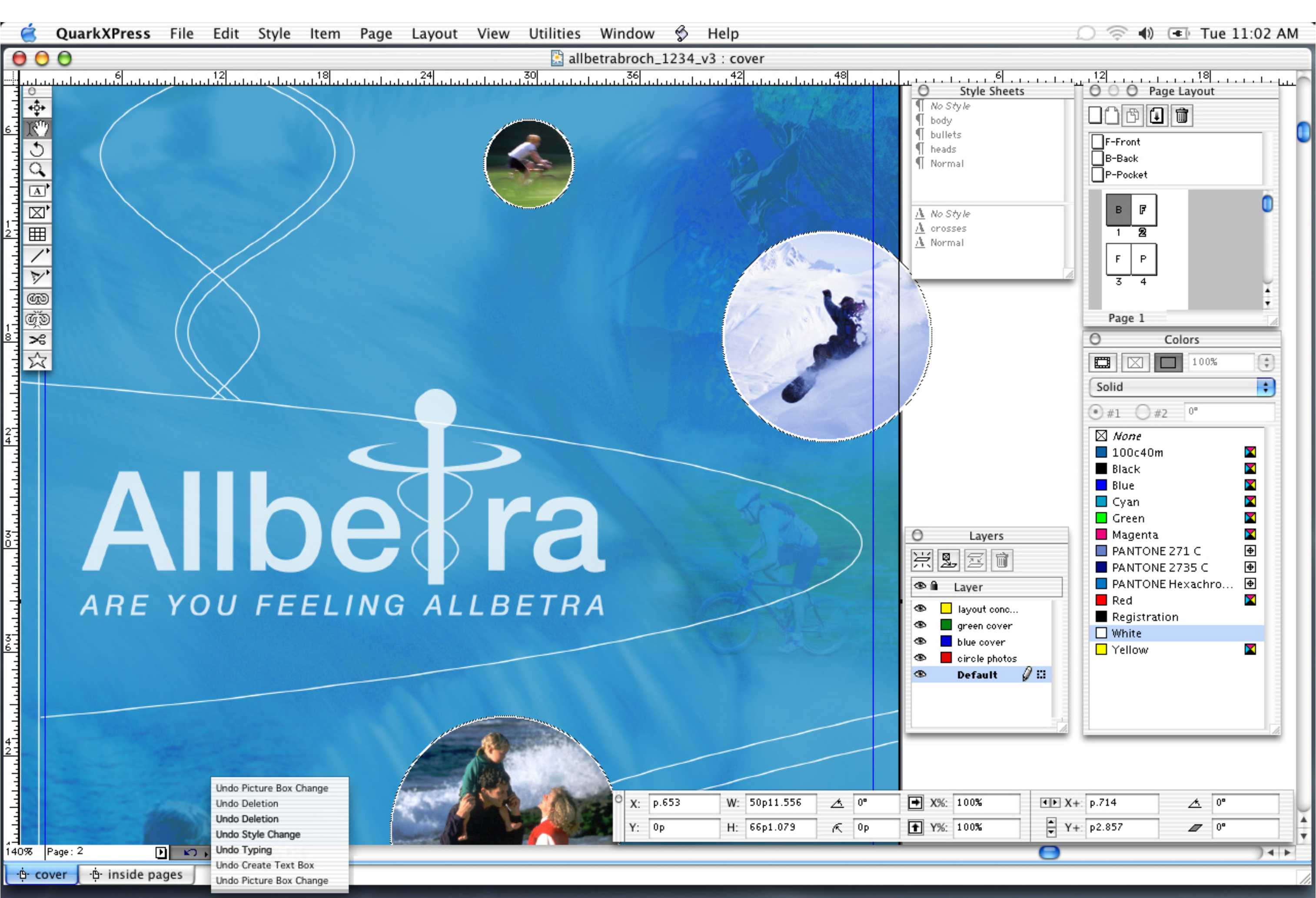
Task: Hide the blue cover layer
Action: (x=920, y=641)
